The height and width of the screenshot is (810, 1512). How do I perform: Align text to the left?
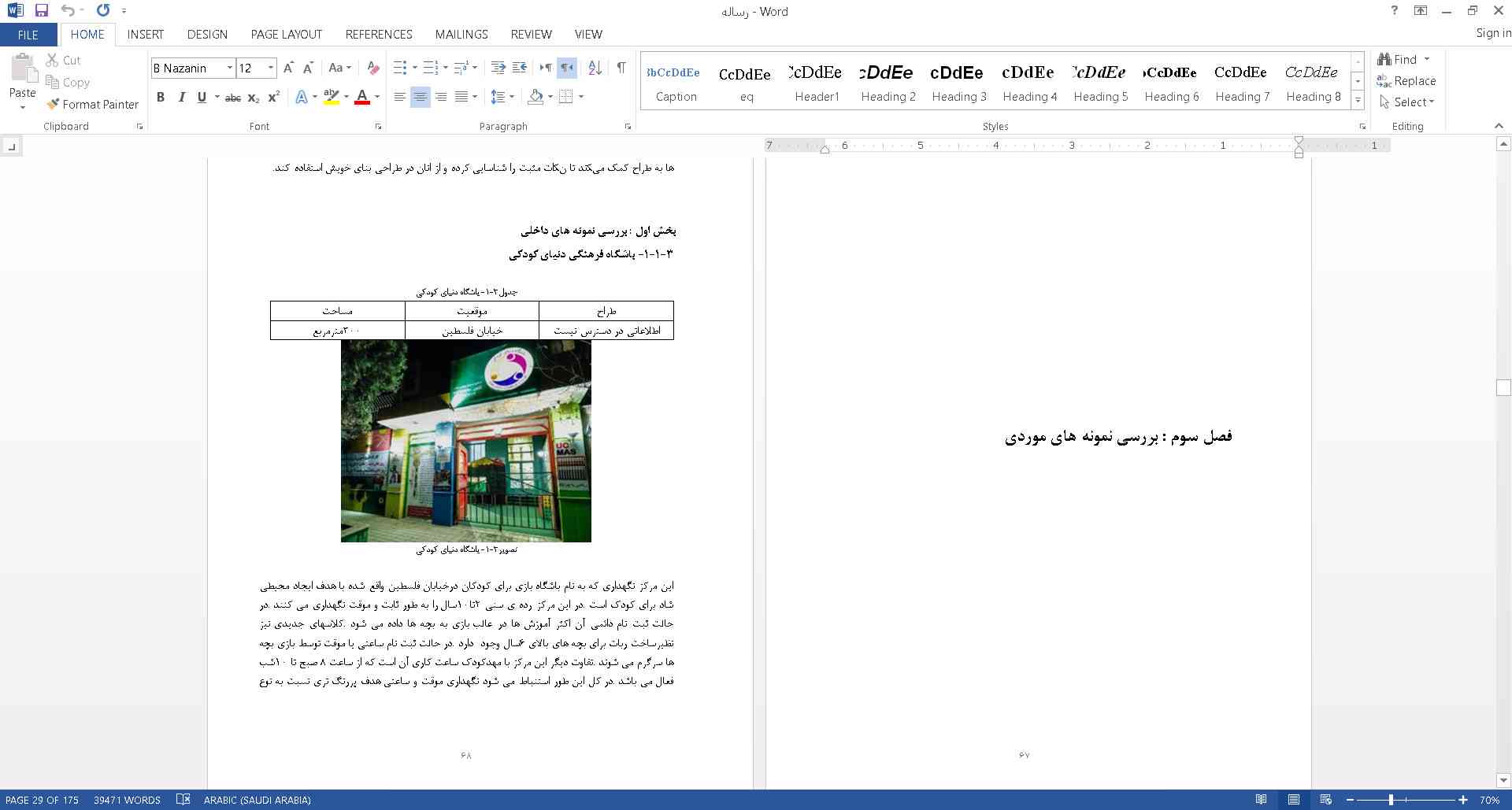pyautogui.click(x=400, y=97)
